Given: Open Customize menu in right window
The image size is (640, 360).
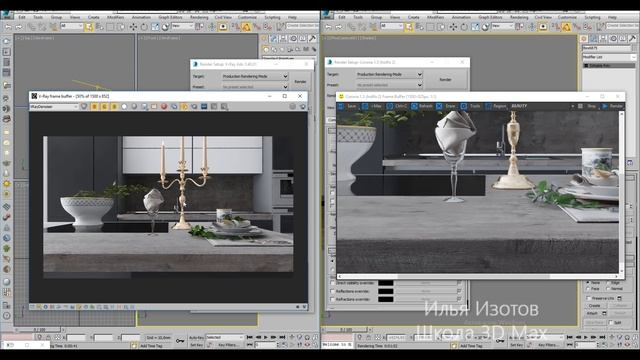Looking at the screenshot, I should tap(567, 18).
